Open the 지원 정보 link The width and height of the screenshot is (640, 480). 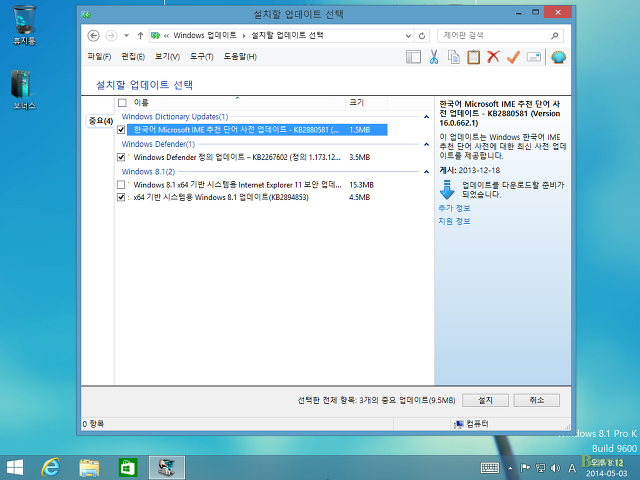point(454,221)
